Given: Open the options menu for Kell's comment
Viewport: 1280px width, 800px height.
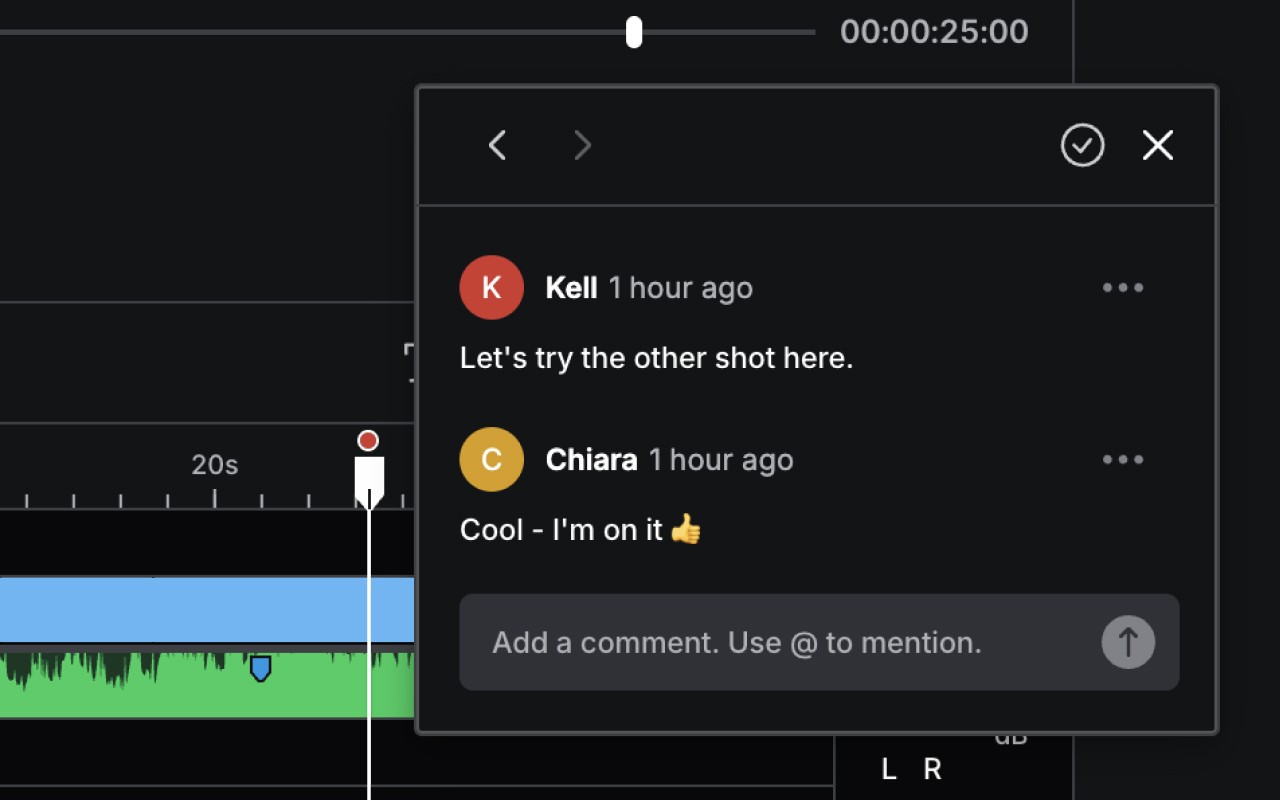Looking at the screenshot, I should coord(1123,287).
